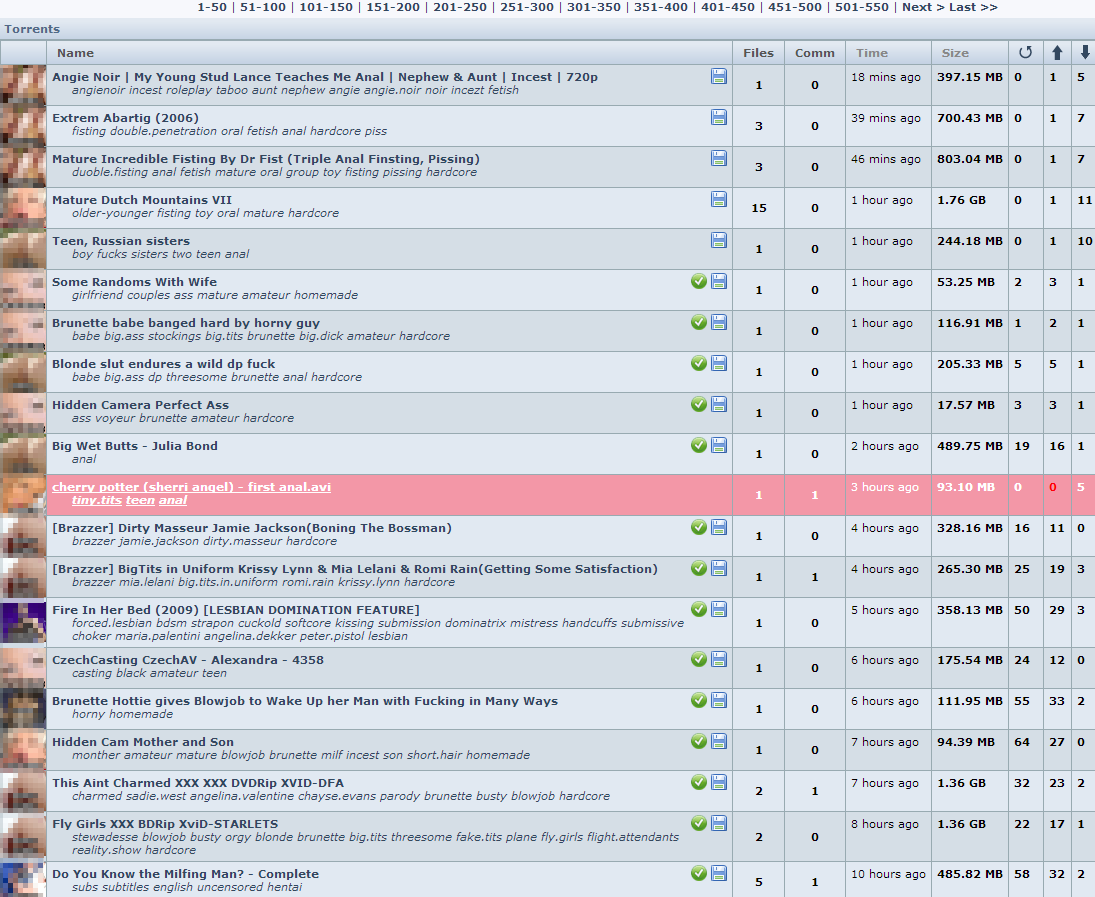Sort by the Time column header
The width and height of the screenshot is (1095, 897).
(872, 53)
